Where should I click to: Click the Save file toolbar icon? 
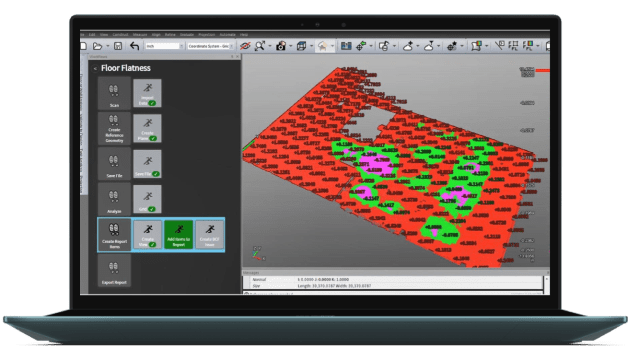pos(118,46)
